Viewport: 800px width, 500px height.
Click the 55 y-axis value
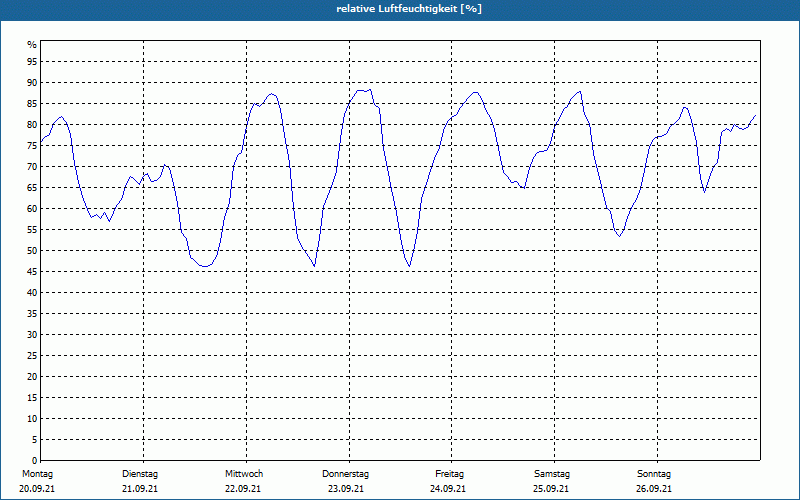pos(32,230)
